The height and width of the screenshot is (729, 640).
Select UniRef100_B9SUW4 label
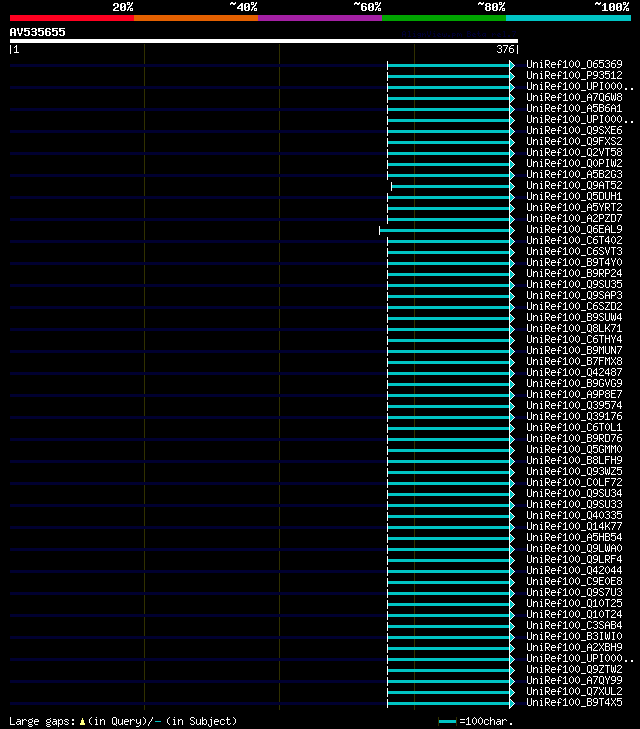[574, 318]
